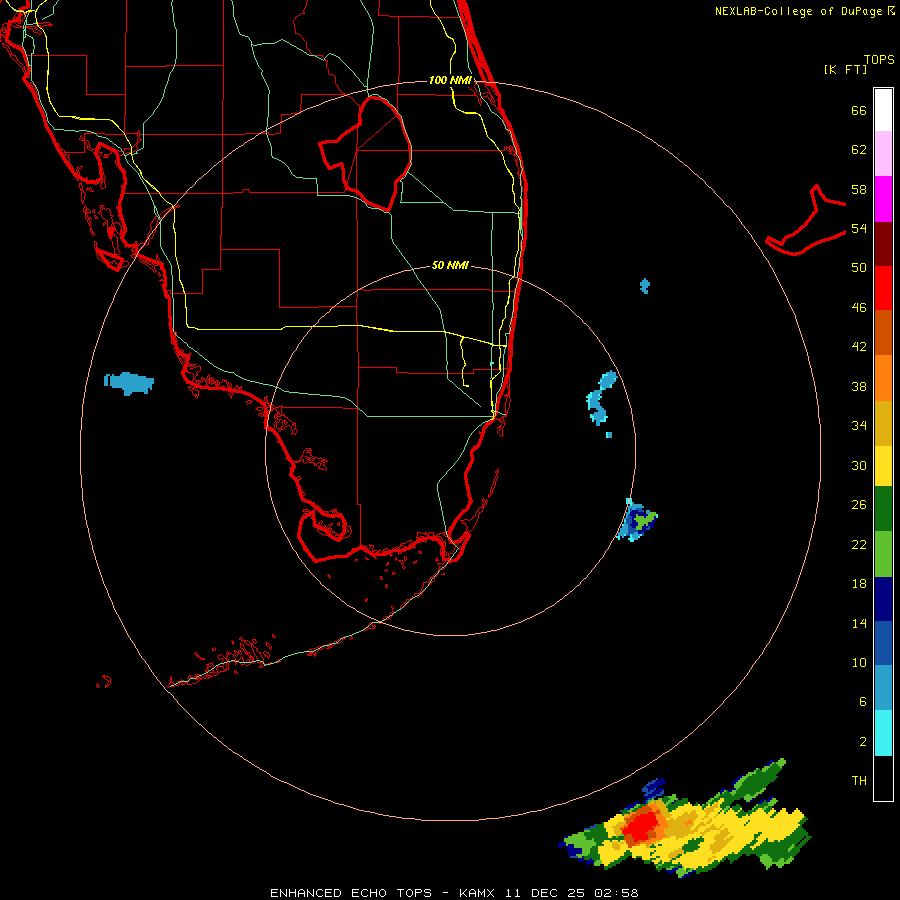Click the blue echo west of the Gulf coast
The width and height of the screenshot is (900, 900).
coord(129,383)
